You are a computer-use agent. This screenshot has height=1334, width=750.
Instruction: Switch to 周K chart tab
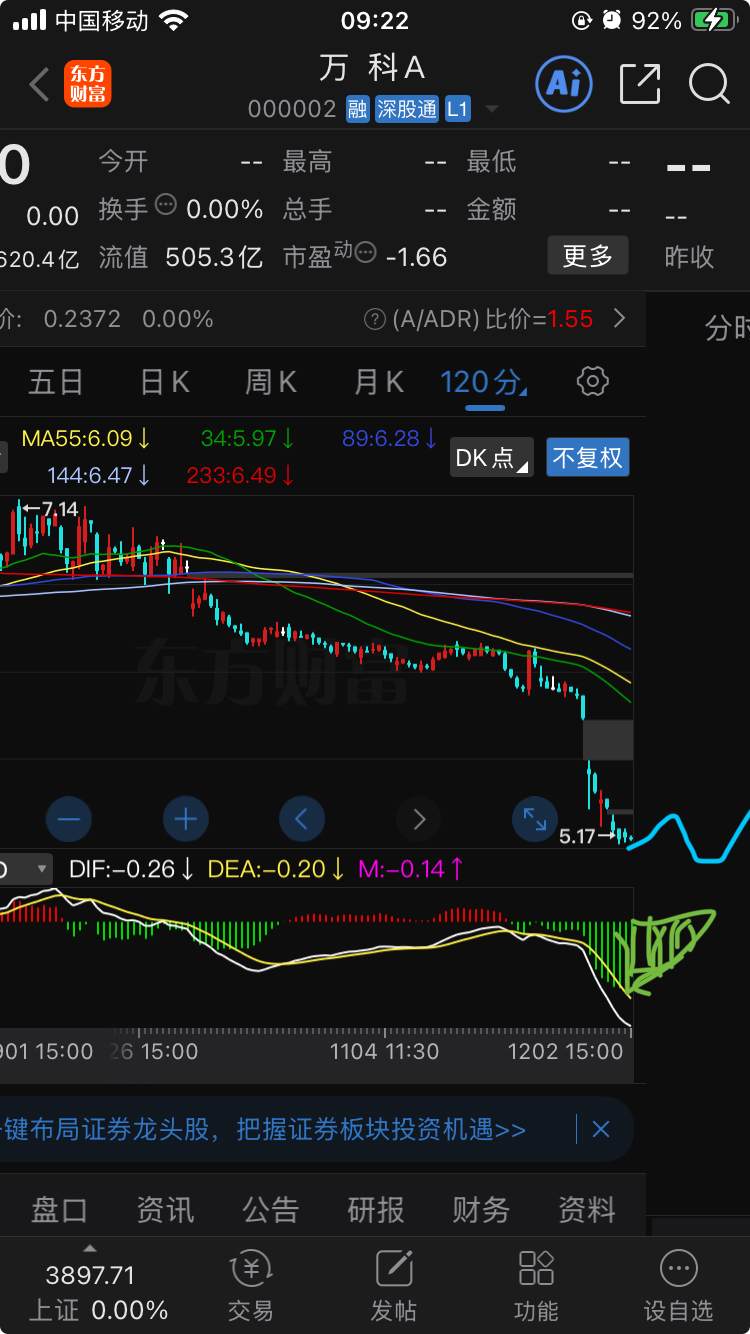[271, 381]
